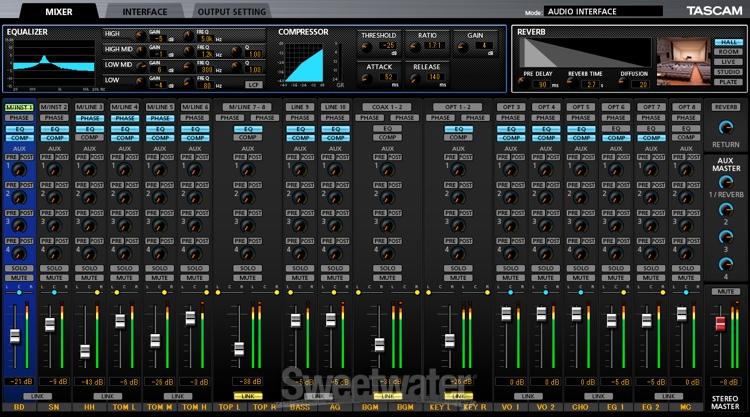Select the REVERB channel header

(726, 107)
